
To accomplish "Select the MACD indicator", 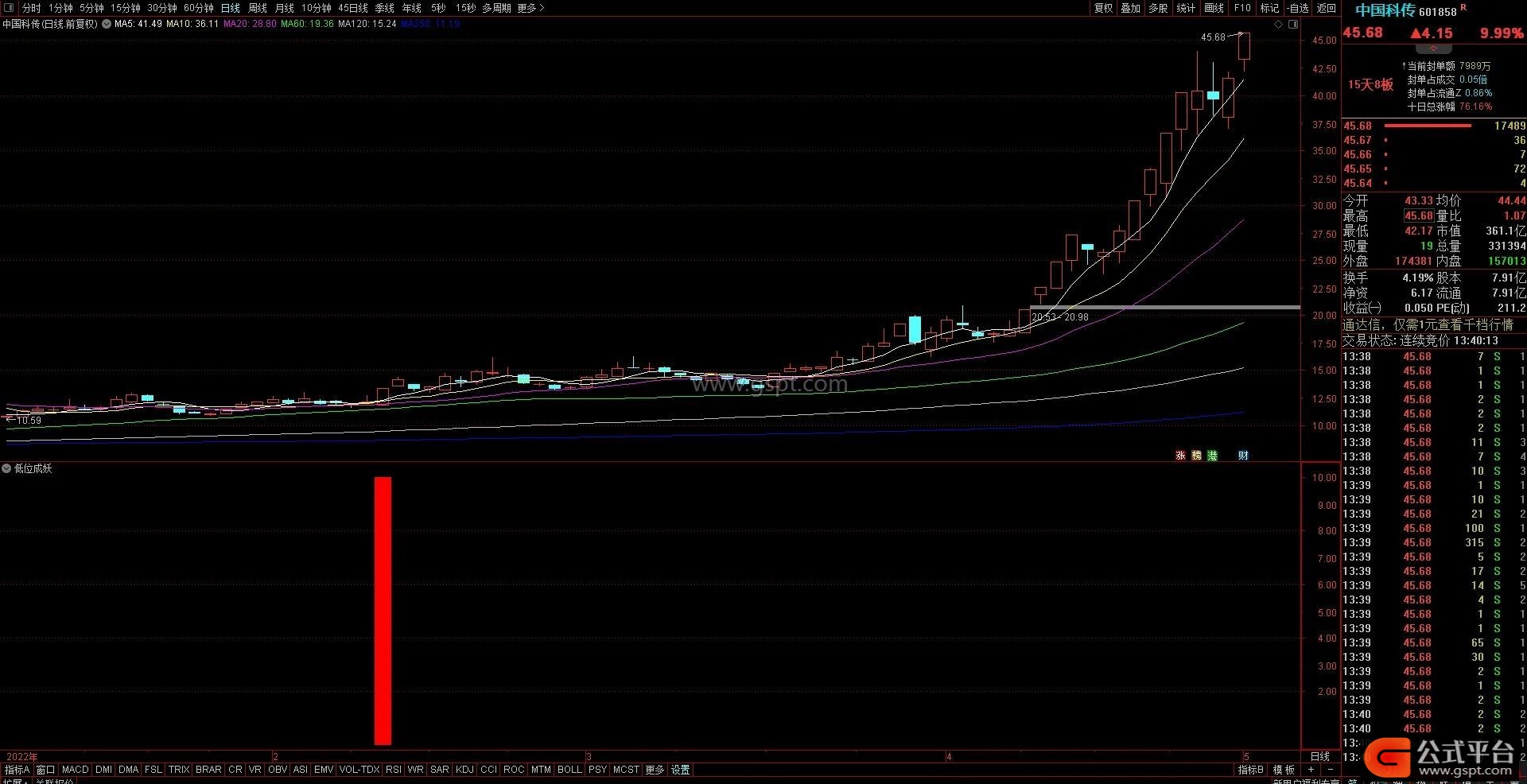I will (76, 770).
